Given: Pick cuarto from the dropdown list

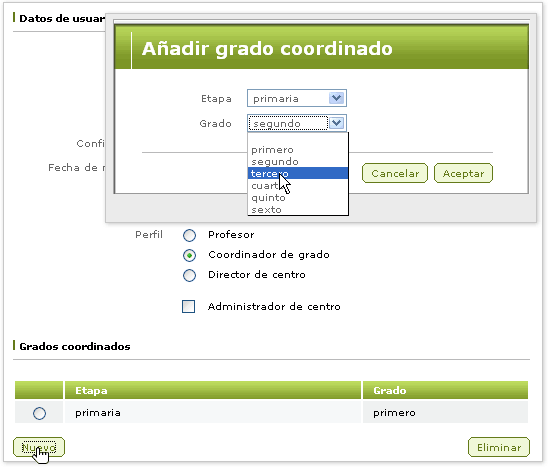Looking at the screenshot, I should 298,186.
